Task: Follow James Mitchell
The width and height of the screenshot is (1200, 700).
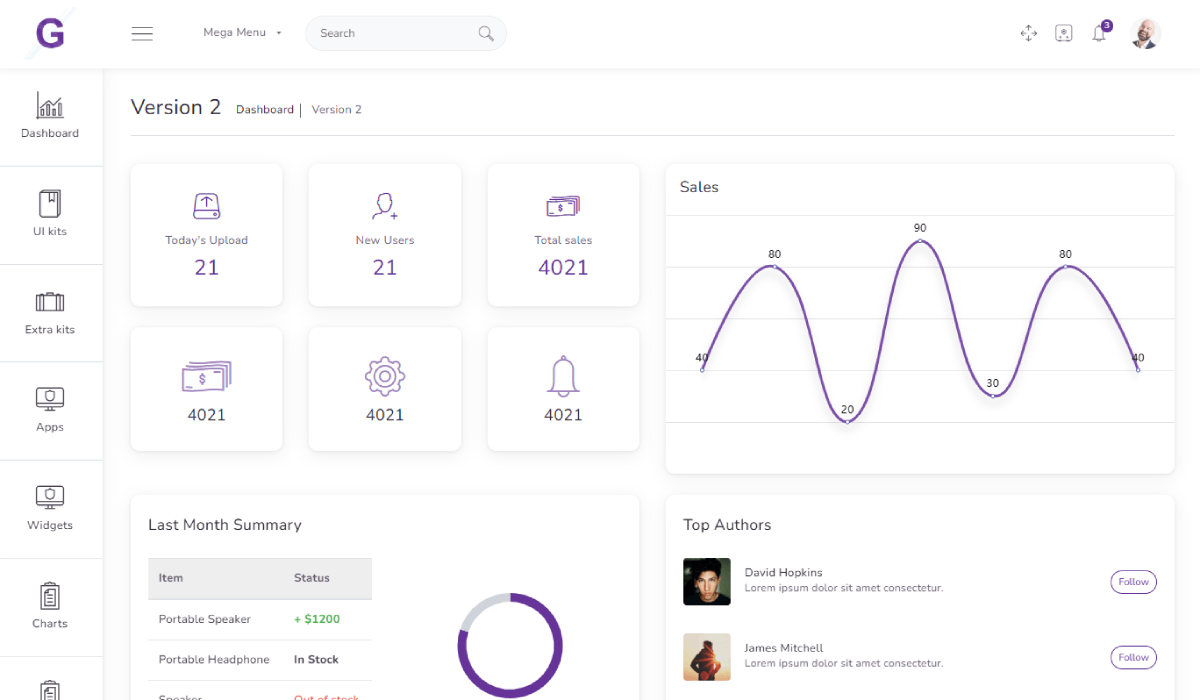Action: 1133,657
